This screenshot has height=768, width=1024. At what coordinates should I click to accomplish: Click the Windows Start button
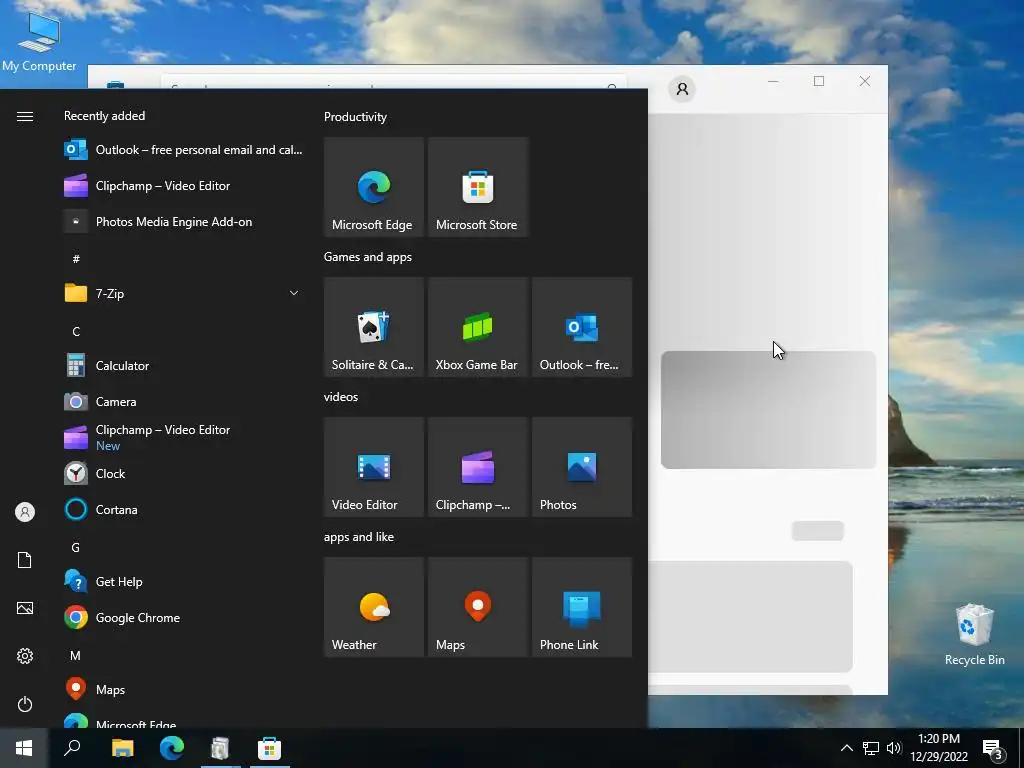[x=24, y=748]
